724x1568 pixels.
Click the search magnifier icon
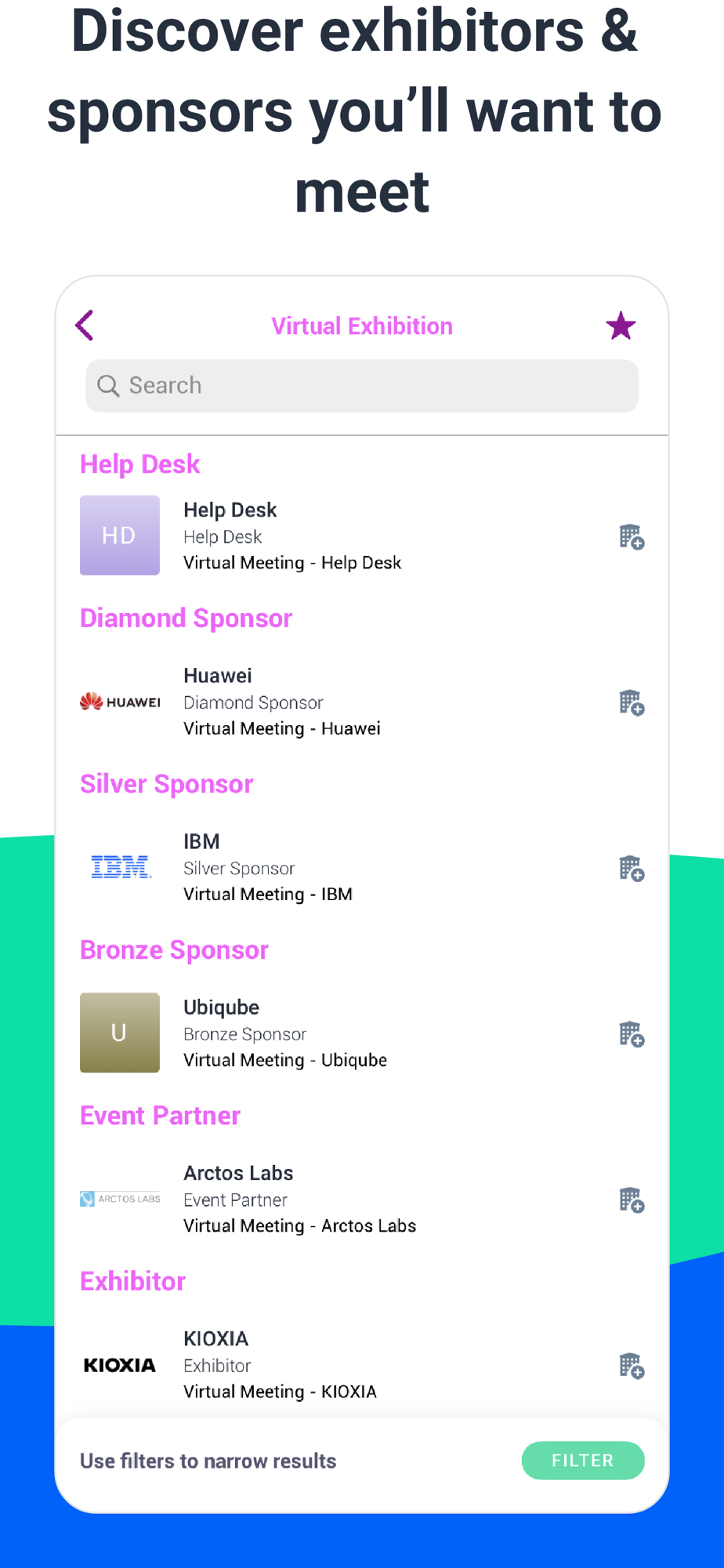[108, 386]
